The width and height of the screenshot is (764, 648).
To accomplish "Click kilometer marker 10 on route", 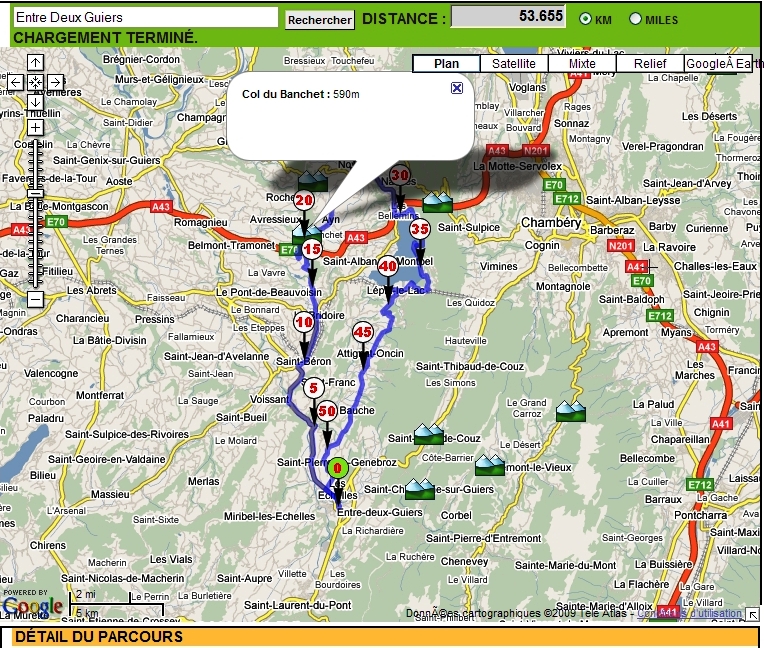I will [x=304, y=322].
